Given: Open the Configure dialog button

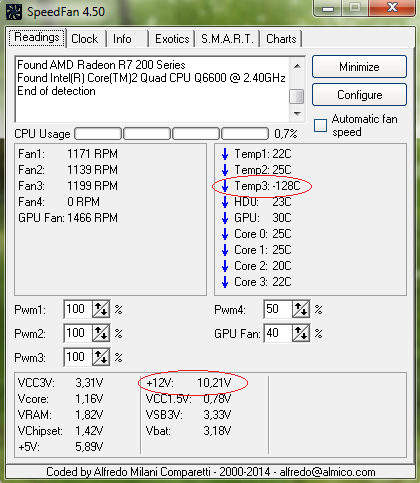Looking at the screenshot, I should point(359,95).
